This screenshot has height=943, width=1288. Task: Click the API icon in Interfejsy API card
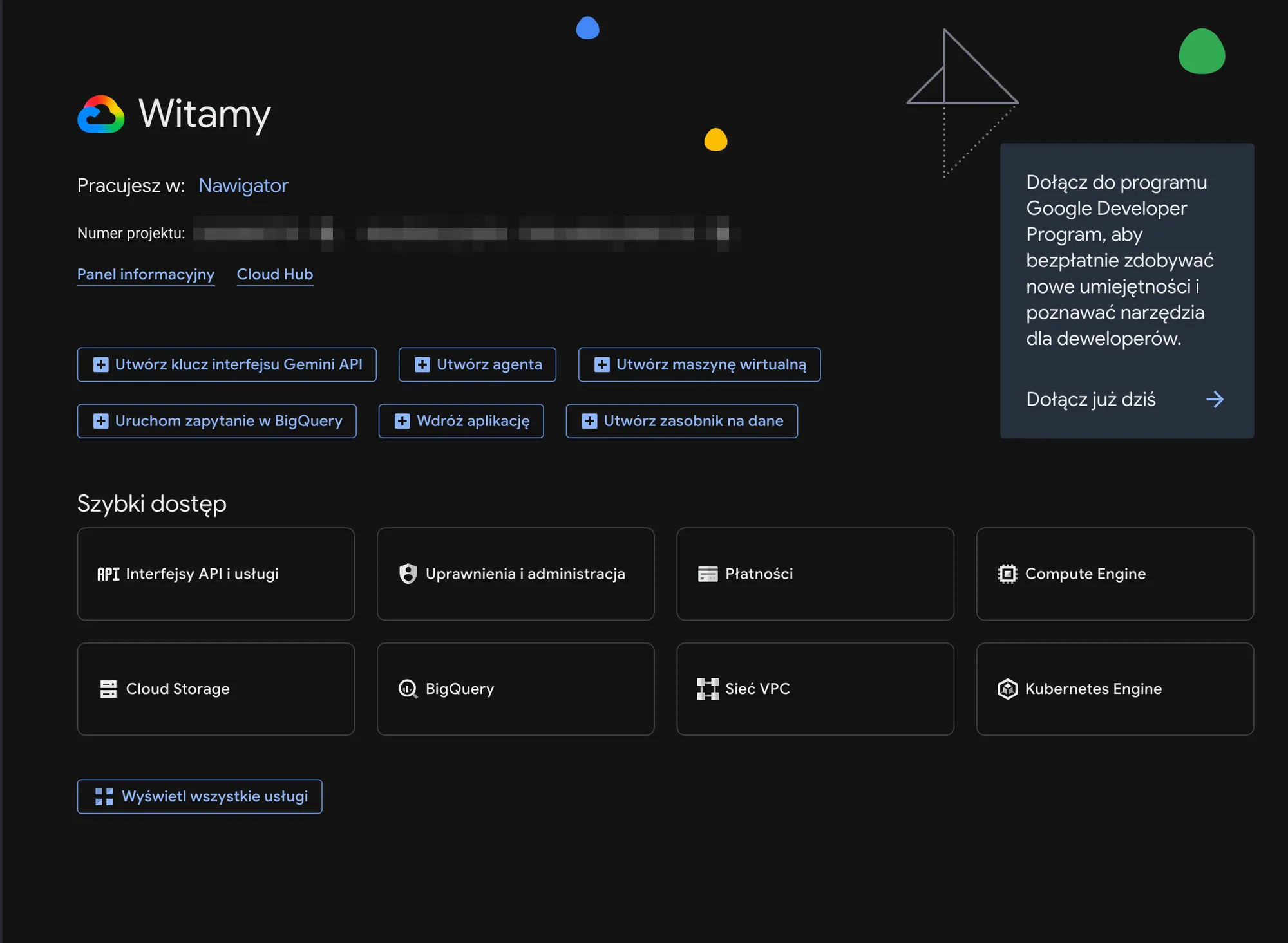click(x=108, y=574)
